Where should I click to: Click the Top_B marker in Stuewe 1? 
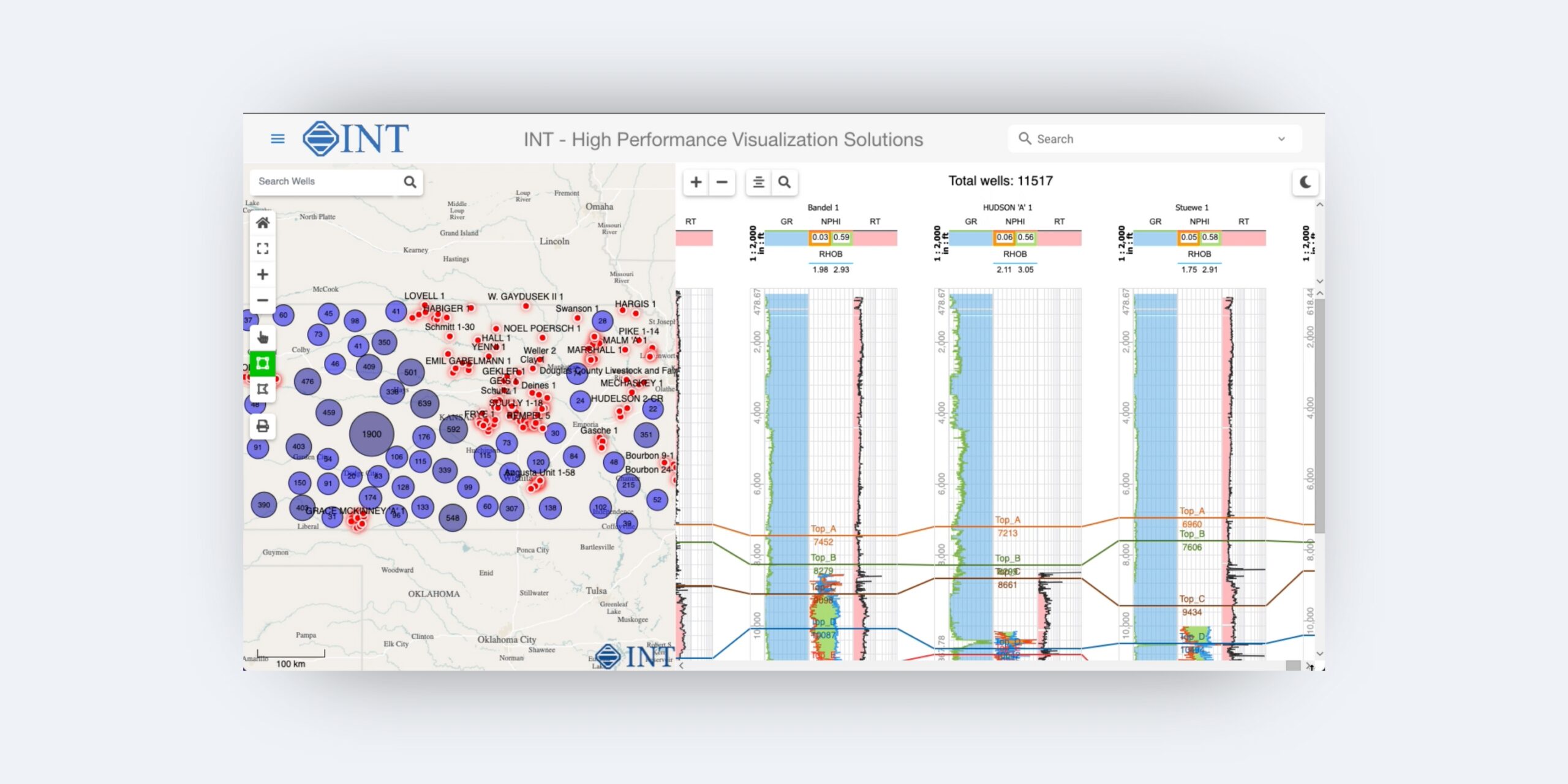1192,534
